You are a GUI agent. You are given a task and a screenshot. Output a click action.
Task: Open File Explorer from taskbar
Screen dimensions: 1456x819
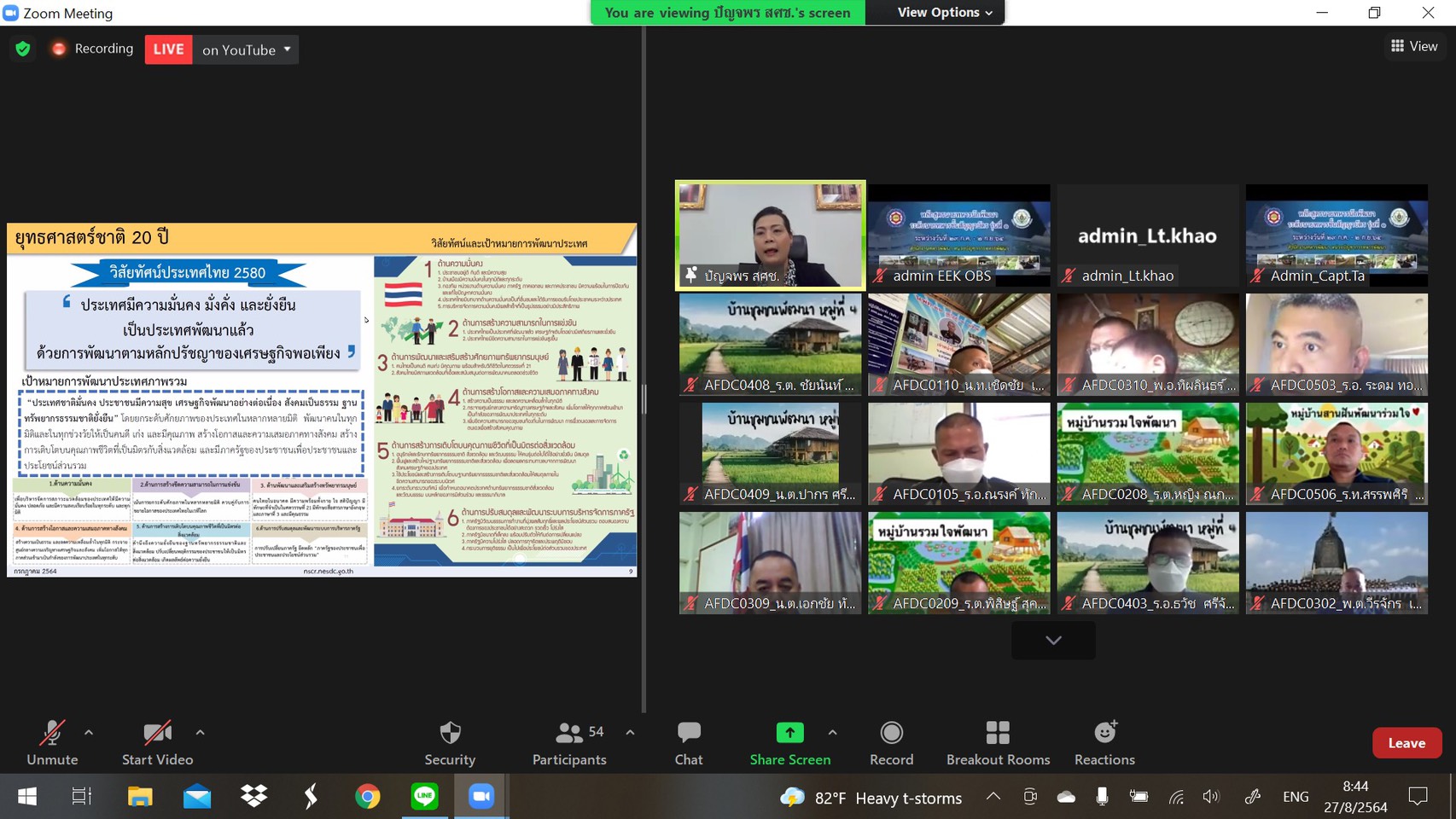[x=140, y=797]
